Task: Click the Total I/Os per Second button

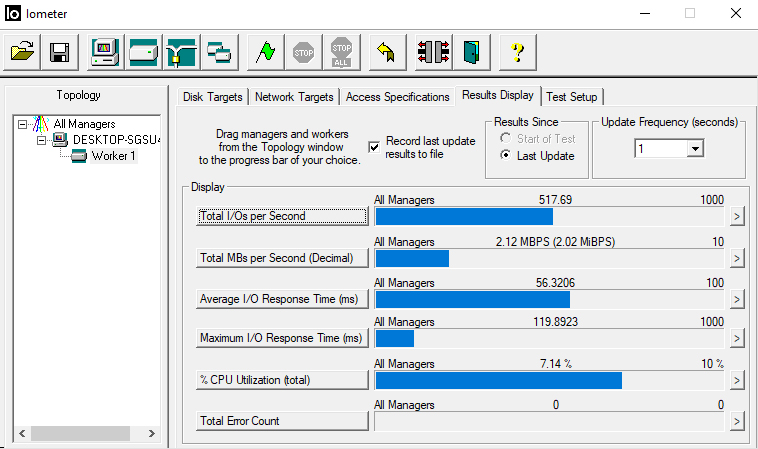Action: point(282,216)
